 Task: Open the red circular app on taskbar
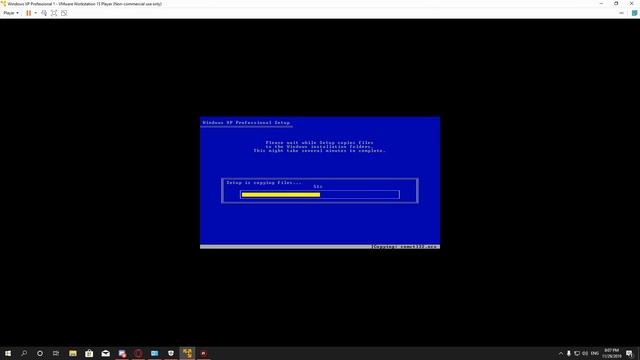[138, 353]
